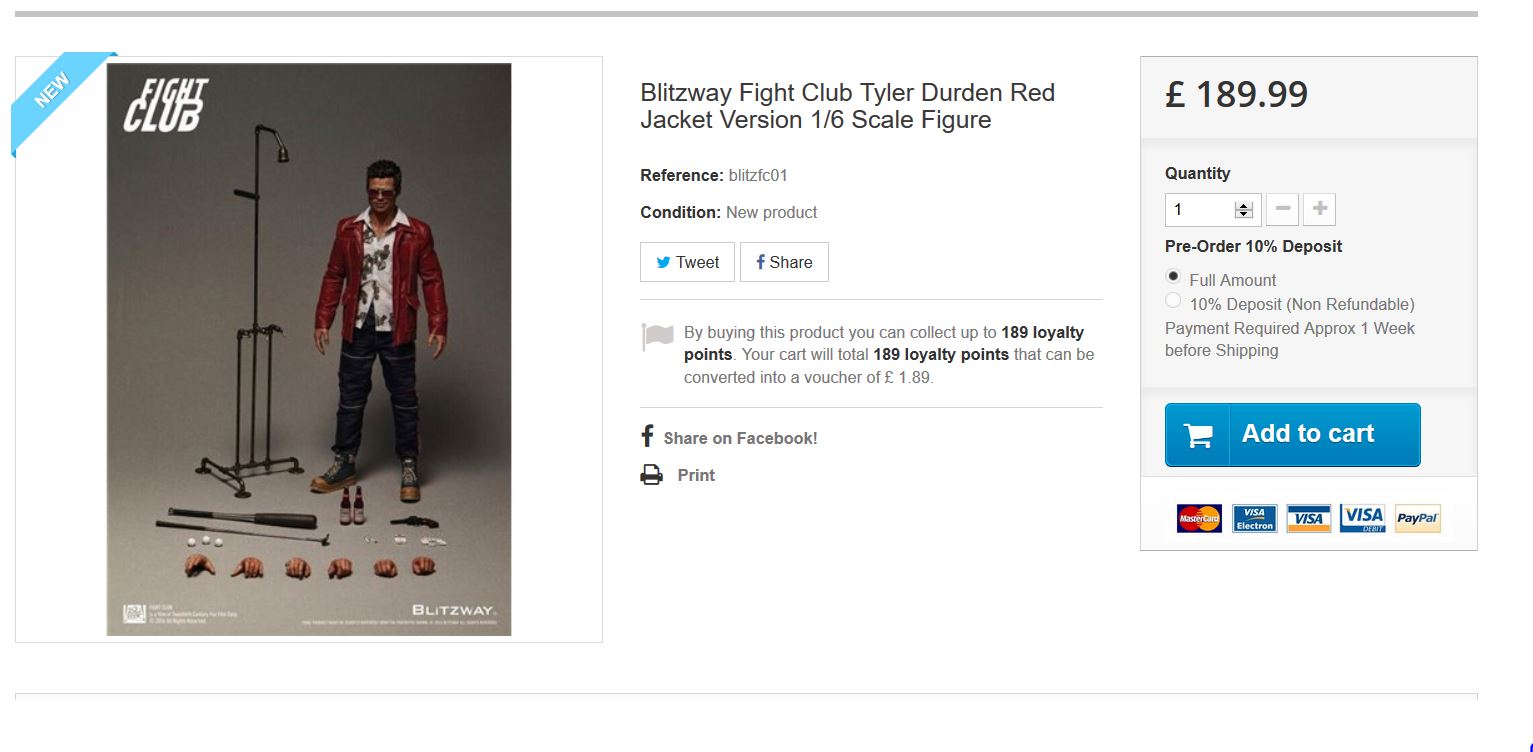Screen dimensions: 1533x752
Task: Click the printer icon next to Print
Action: tap(651, 475)
